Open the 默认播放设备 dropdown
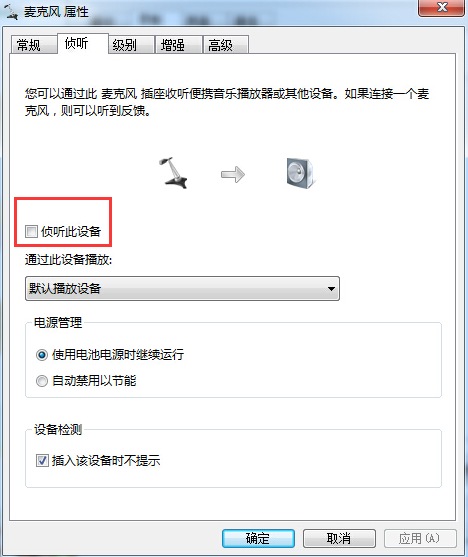This screenshot has width=468, height=557. pos(182,288)
